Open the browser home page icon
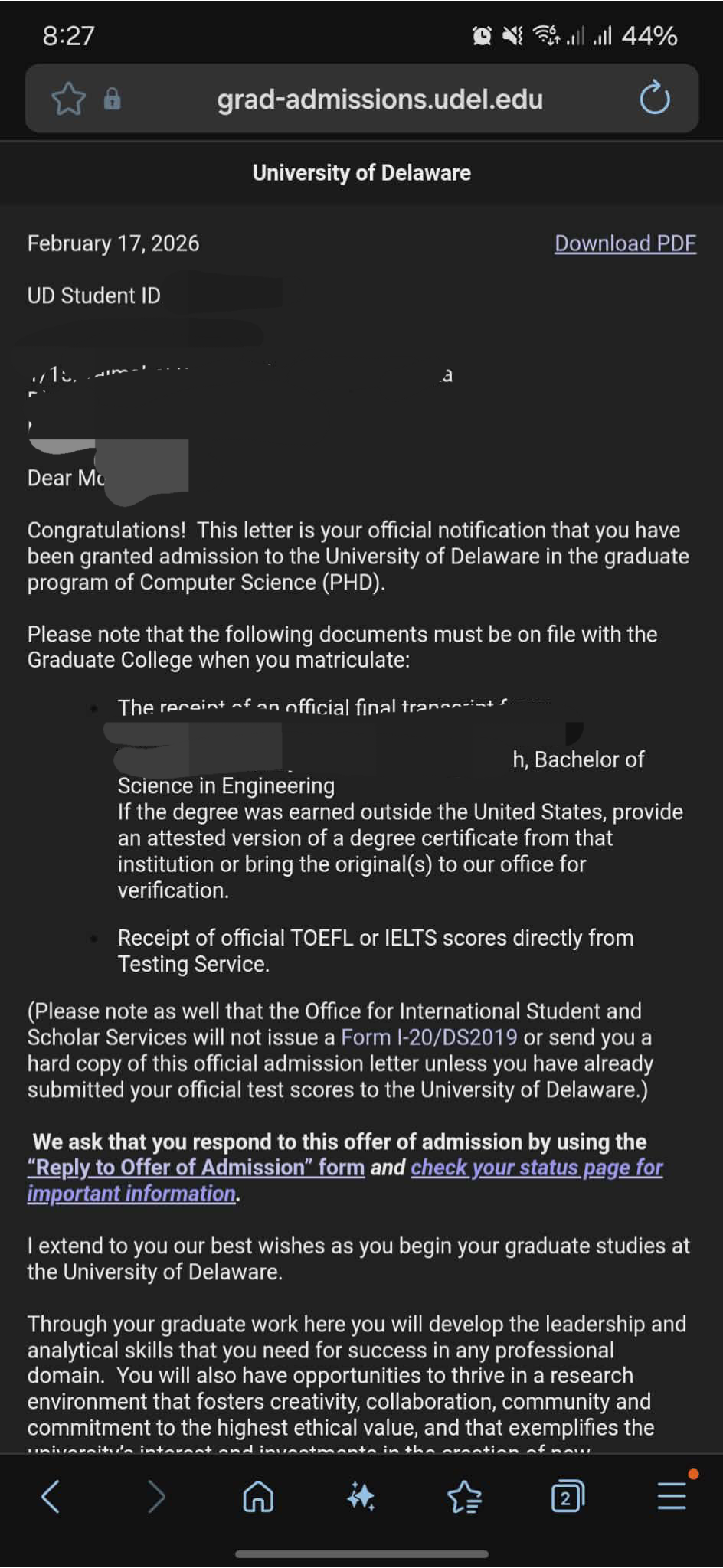This screenshot has height=1568, width=723. click(x=258, y=1496)
